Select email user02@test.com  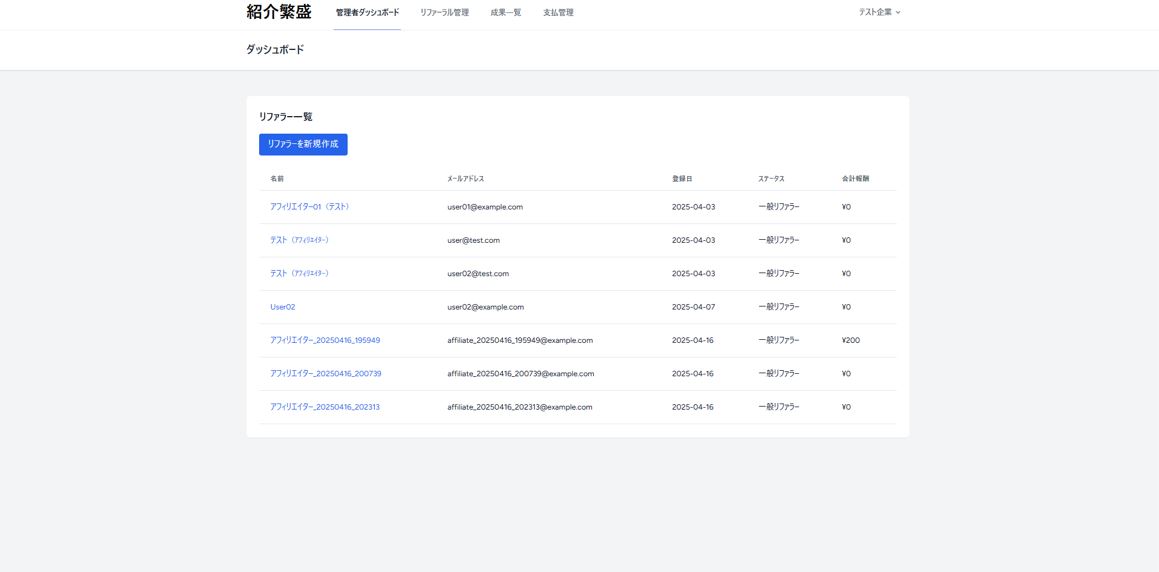[x=478, y=273]
